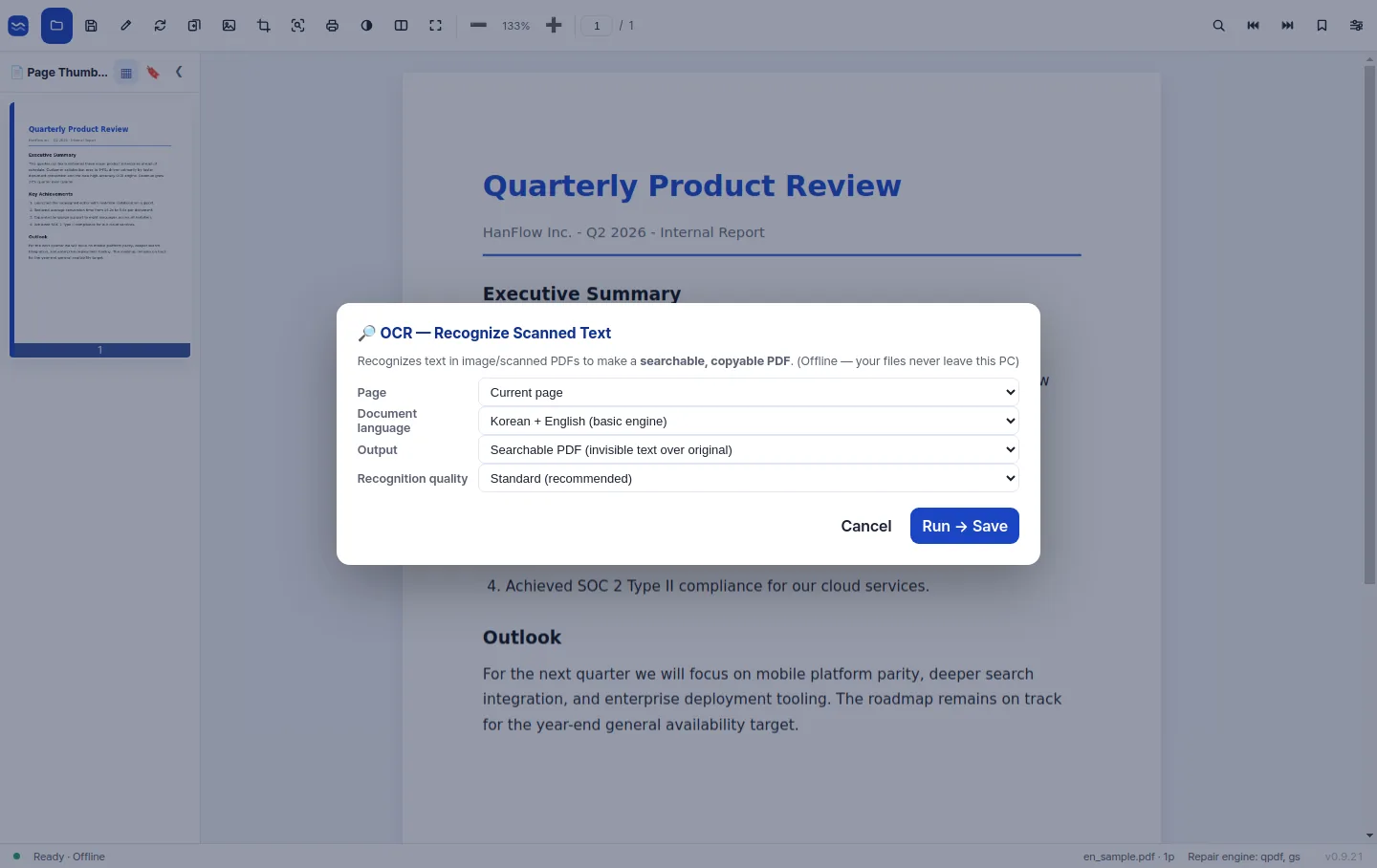This screenshot has width=1377, height=868.
Task: Save the document using the floppy icon
Action: [92, 26]
